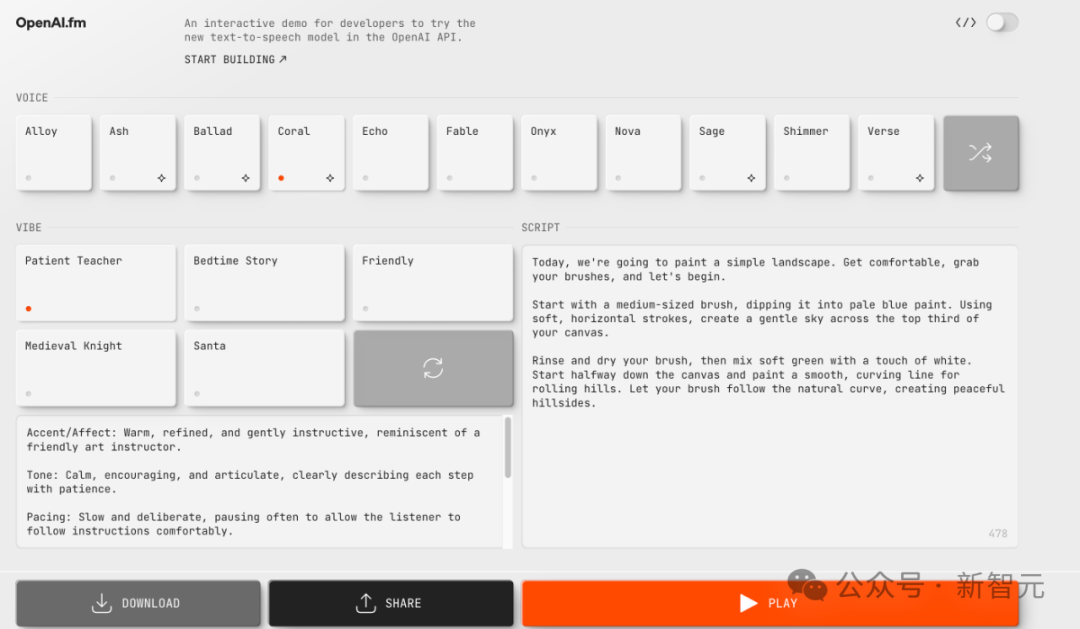
Task: Pick the Nova voice
Action: [643, 153]
